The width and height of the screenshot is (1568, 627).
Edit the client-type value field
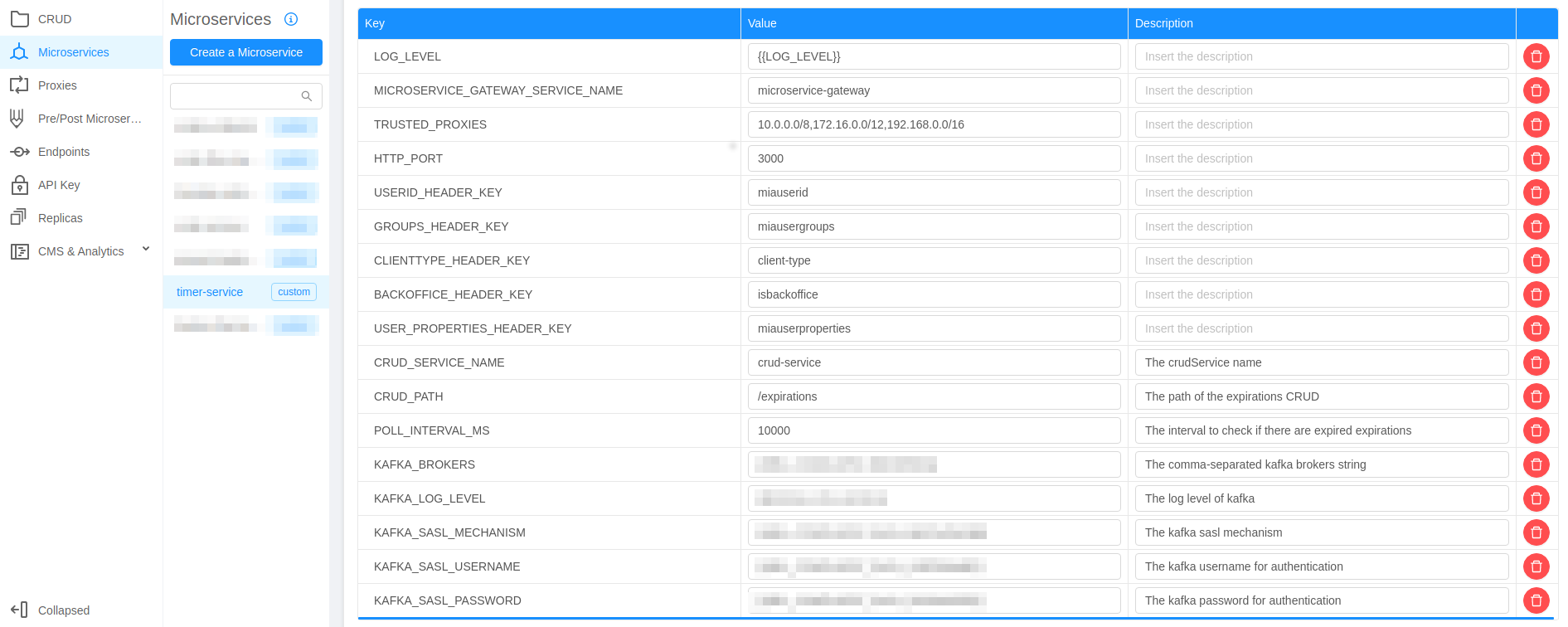934,260
